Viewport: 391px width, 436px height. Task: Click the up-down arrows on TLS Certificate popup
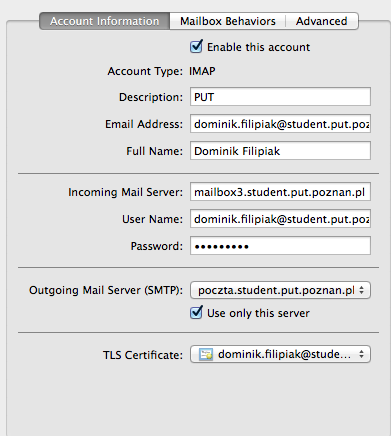362,354
